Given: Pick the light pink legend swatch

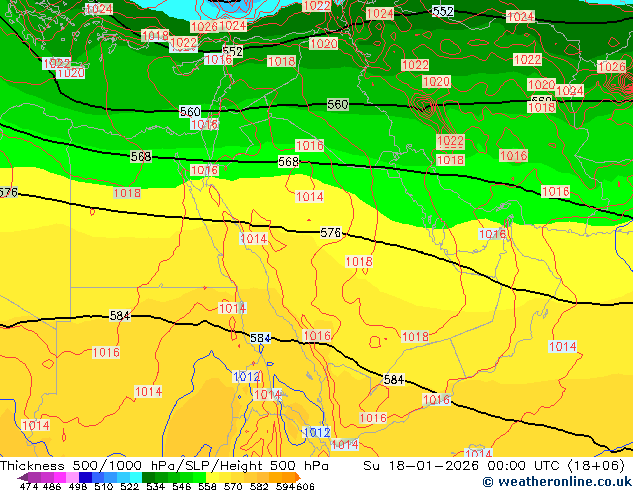Looking at the screenshot, I should click(x=72, y=477).
